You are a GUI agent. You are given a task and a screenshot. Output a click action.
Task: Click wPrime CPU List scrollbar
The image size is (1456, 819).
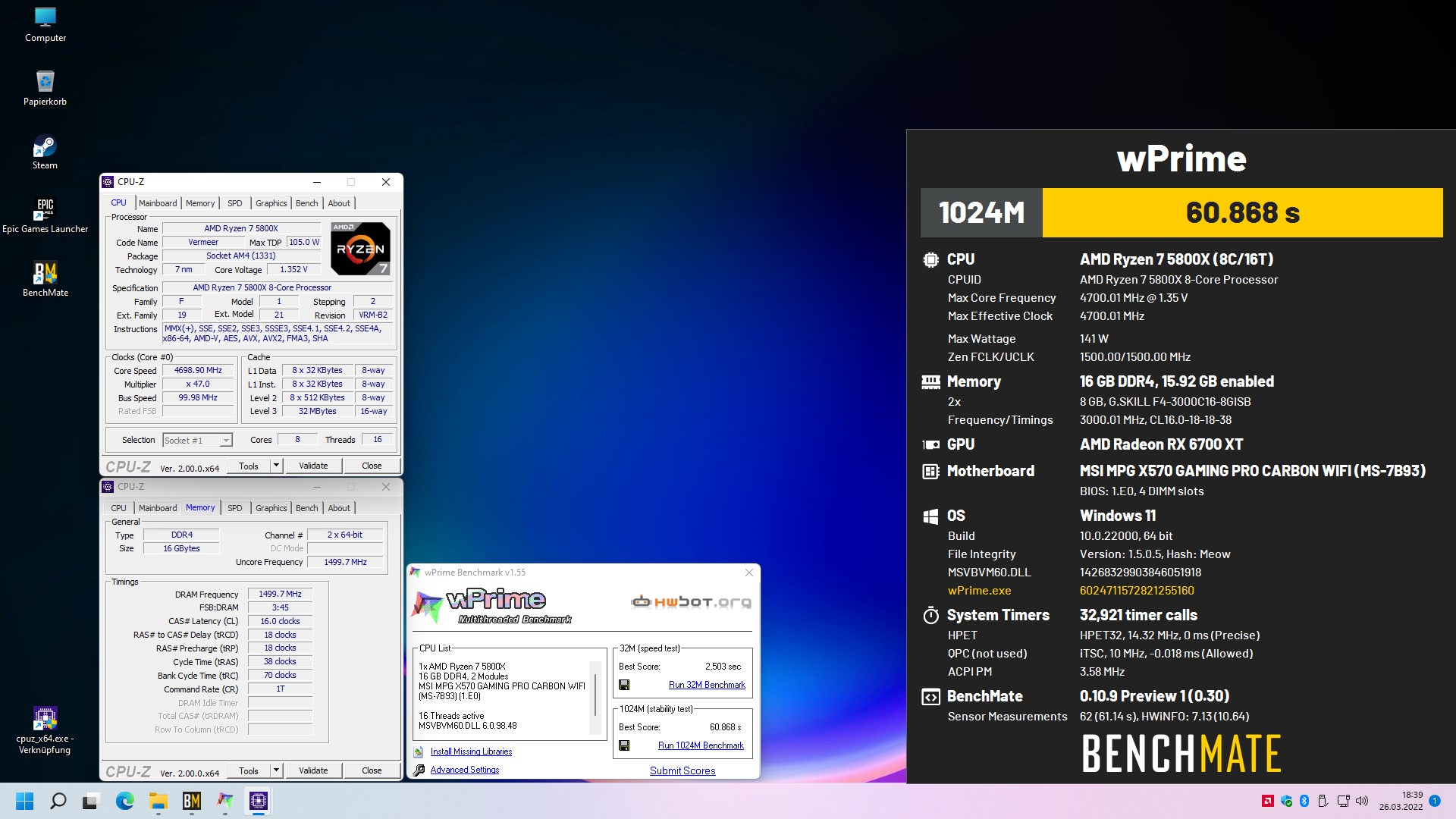click(x=595, y=695)
